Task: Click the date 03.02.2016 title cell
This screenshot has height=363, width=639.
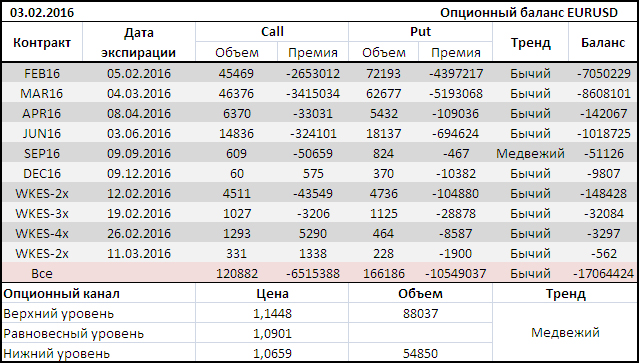Action: (42, 13)
